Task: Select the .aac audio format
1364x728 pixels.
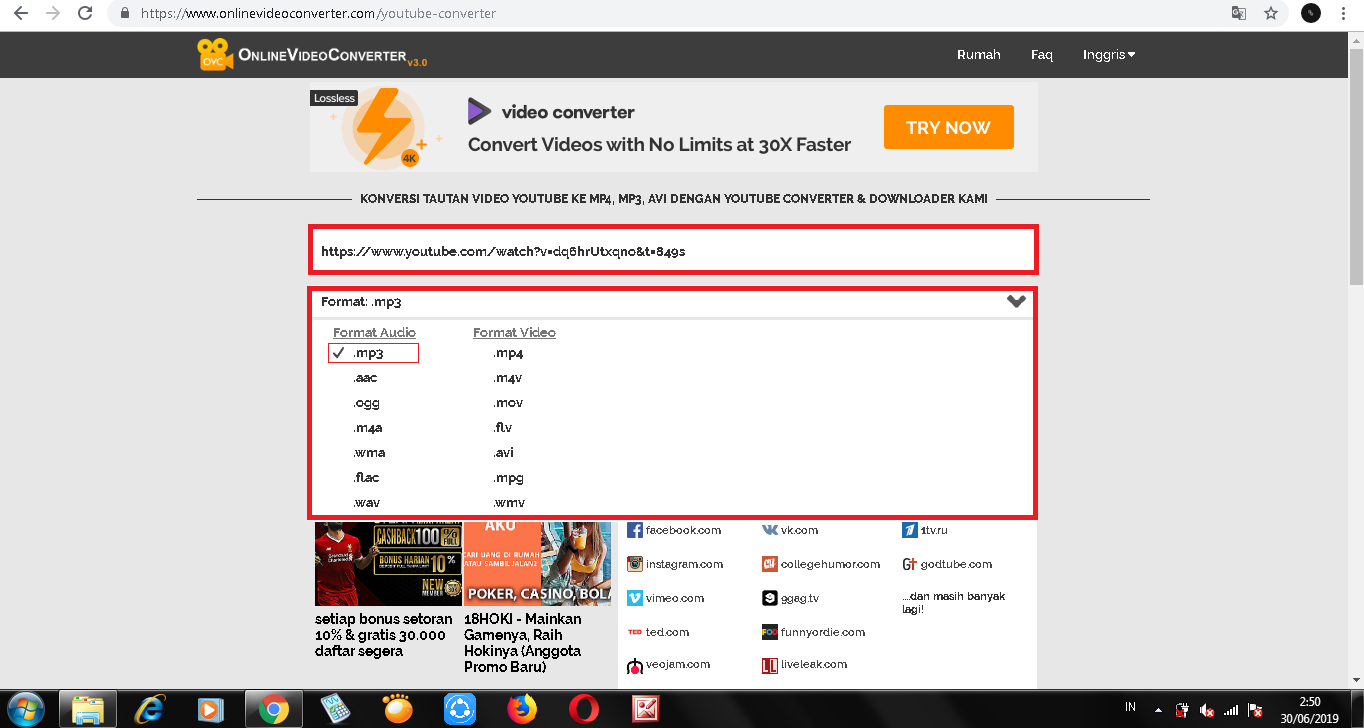Action: [365, 378]
